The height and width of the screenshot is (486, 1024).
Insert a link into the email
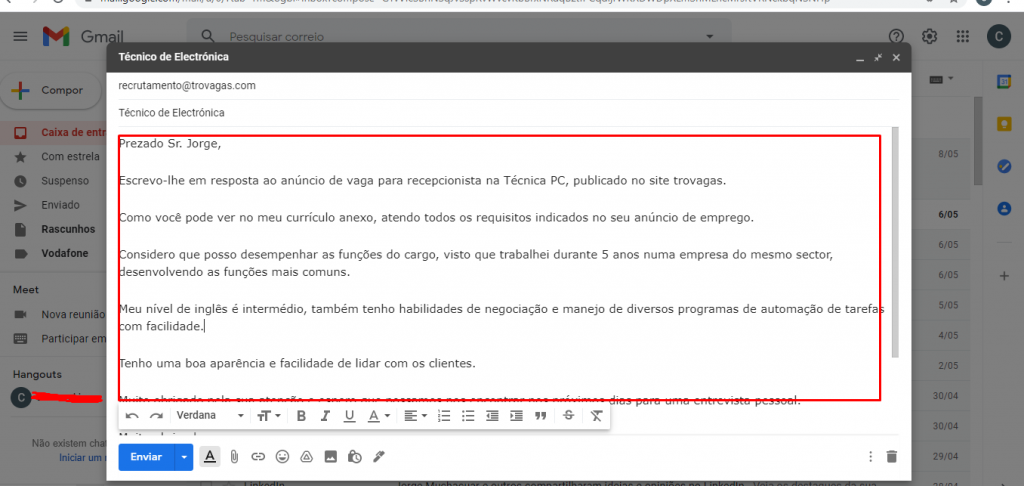pyautogui.click(x=259, y=457)
